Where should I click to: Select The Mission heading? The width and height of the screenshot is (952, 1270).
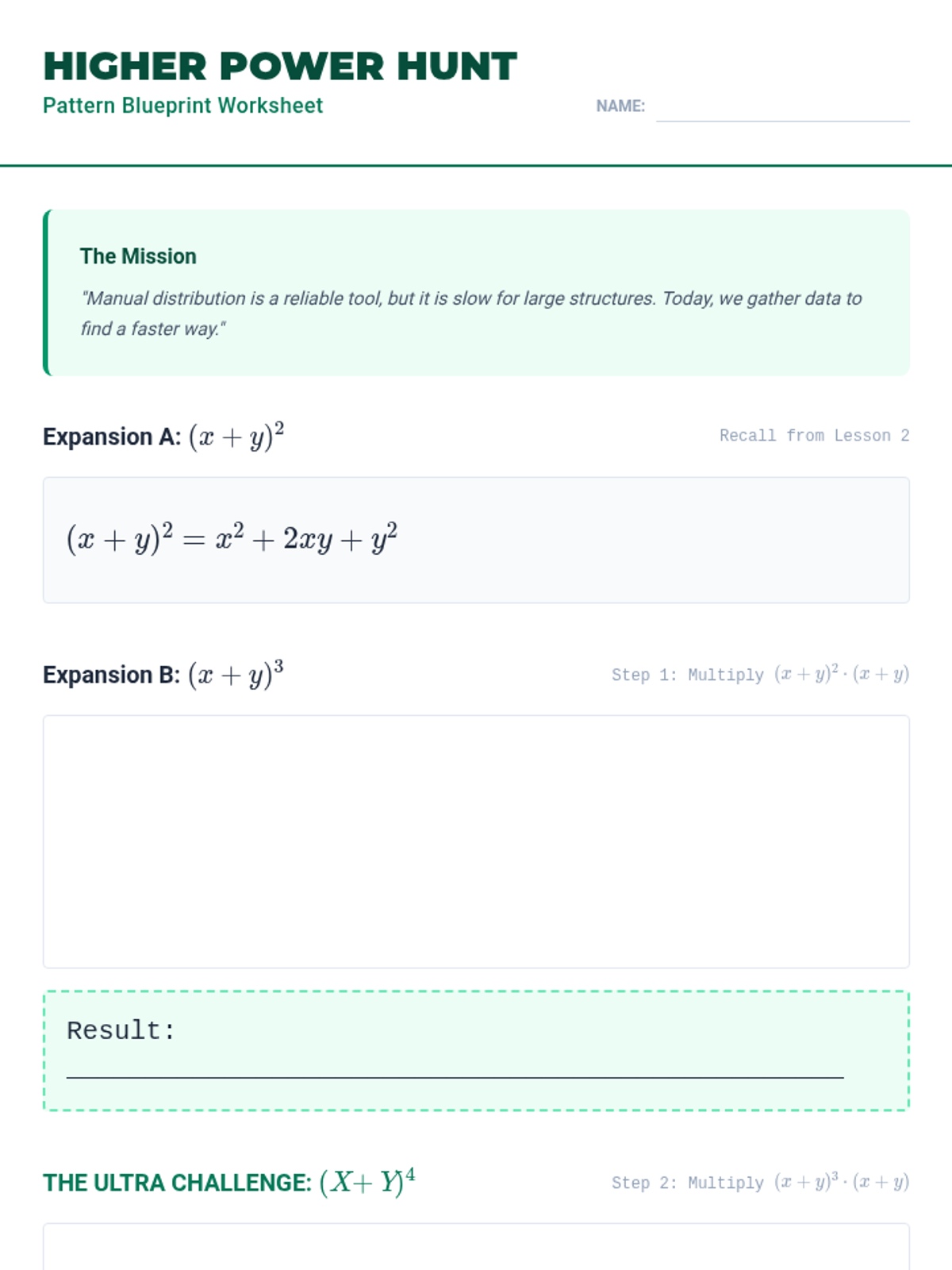coord(138,256)
